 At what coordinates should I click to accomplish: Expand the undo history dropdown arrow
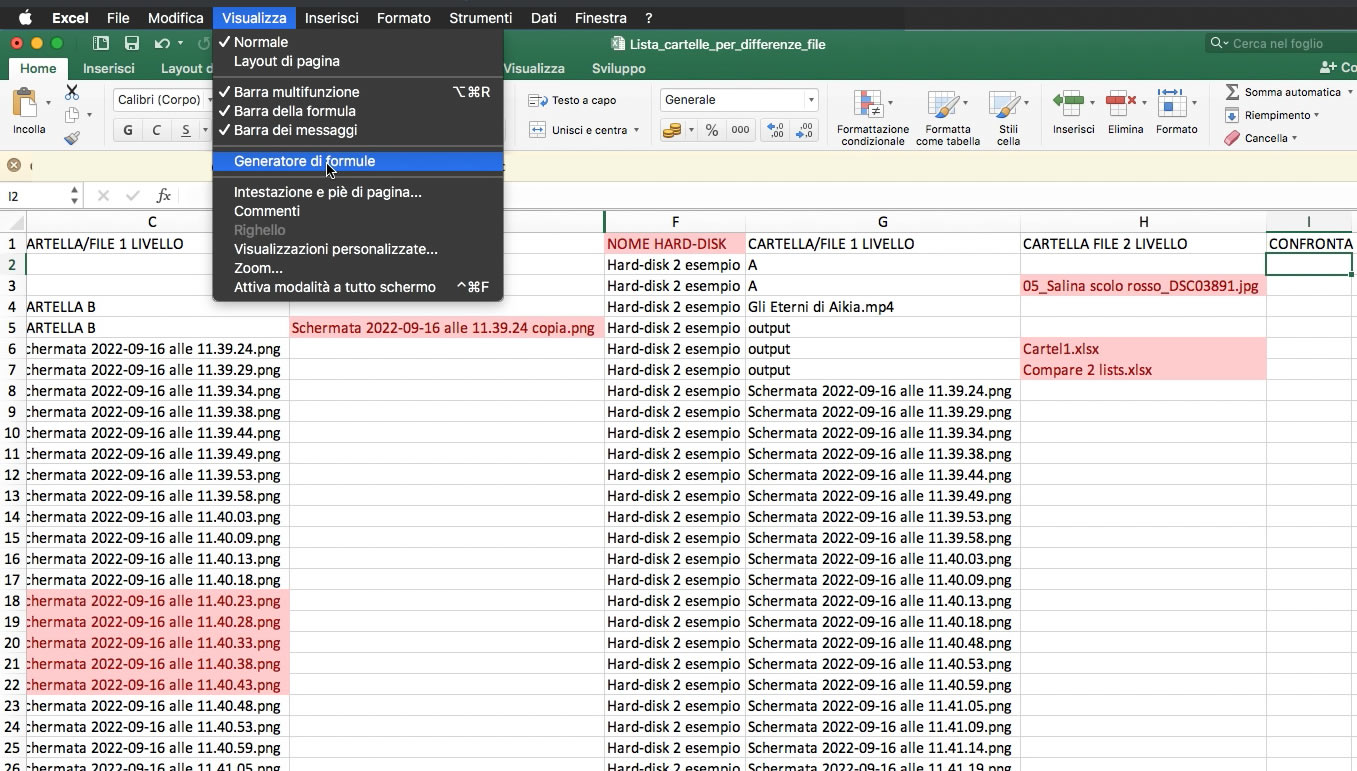[181, 43]
